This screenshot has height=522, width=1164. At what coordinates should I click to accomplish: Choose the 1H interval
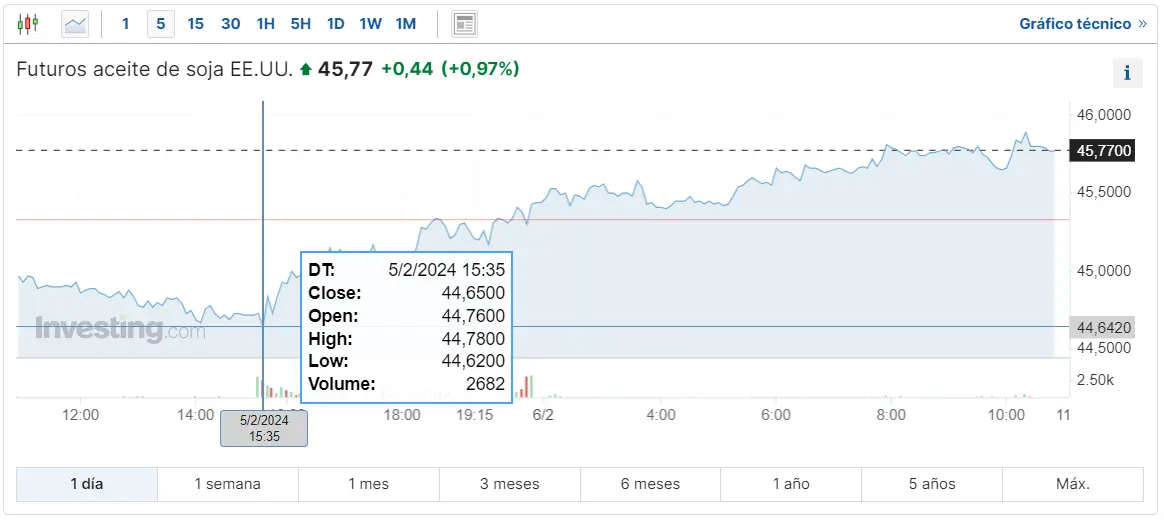point(265,23)
